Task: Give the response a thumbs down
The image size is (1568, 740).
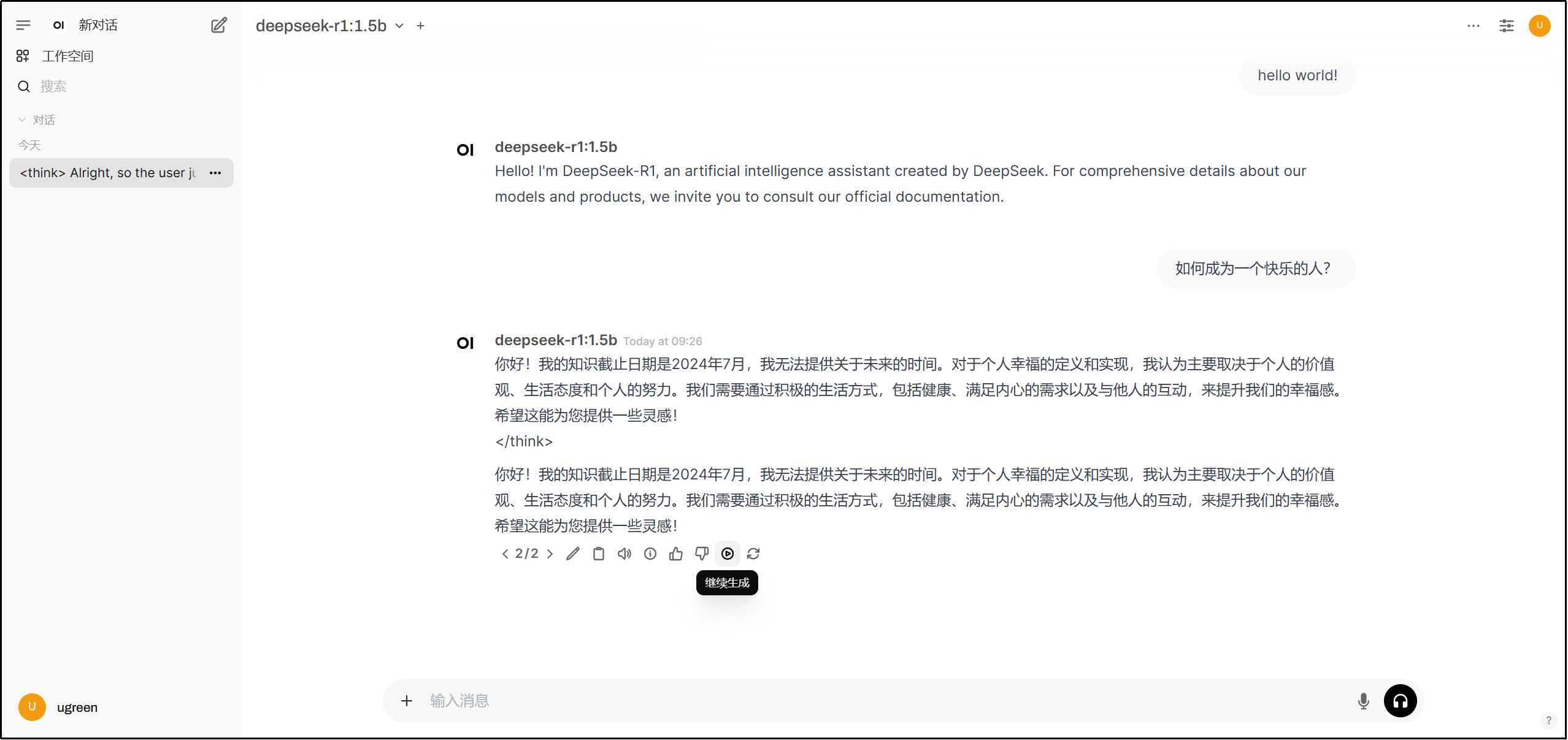Action: [702, 554]
